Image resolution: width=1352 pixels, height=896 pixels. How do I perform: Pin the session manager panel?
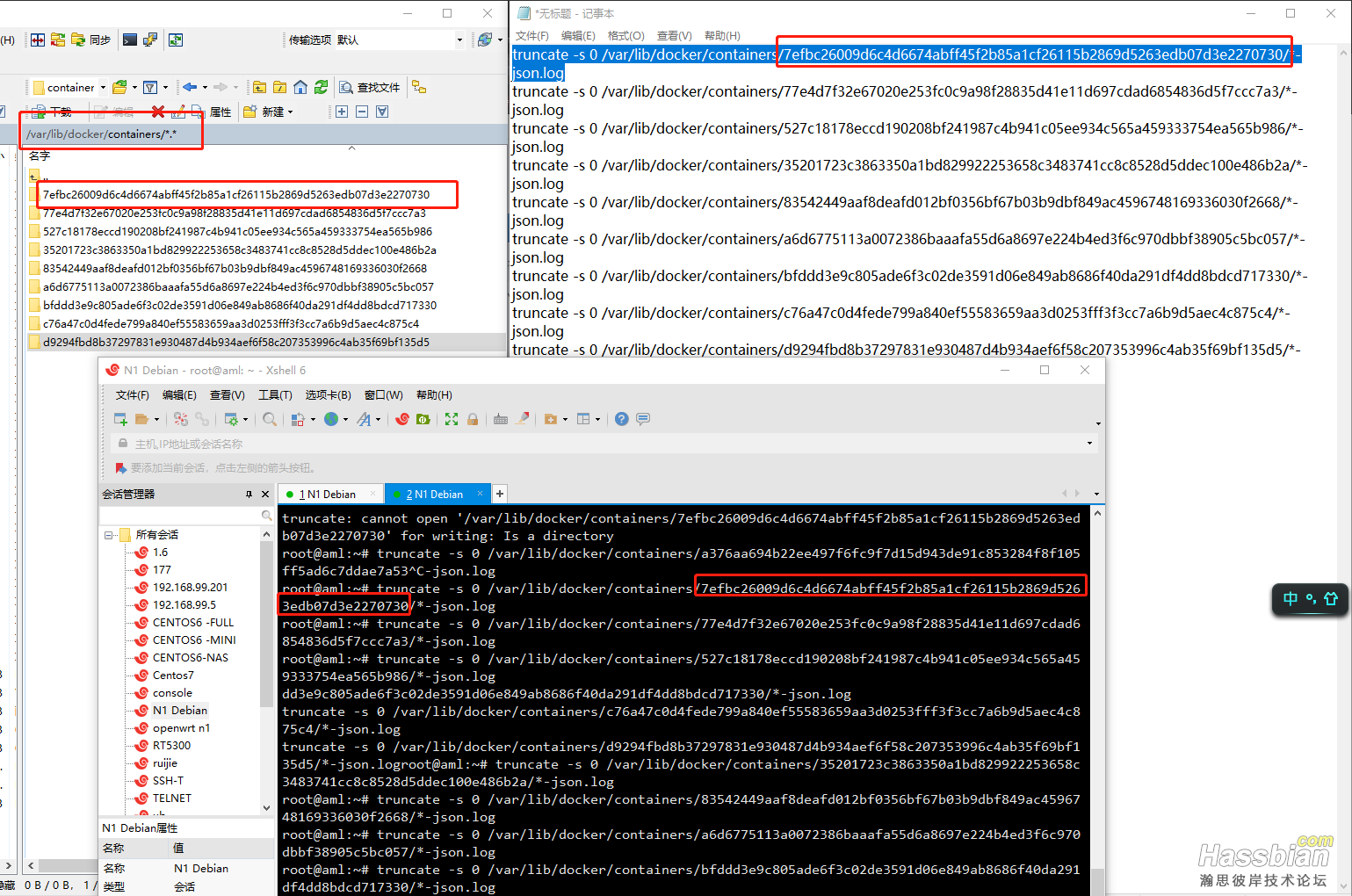pyautogui.click(x=249, y=494)
